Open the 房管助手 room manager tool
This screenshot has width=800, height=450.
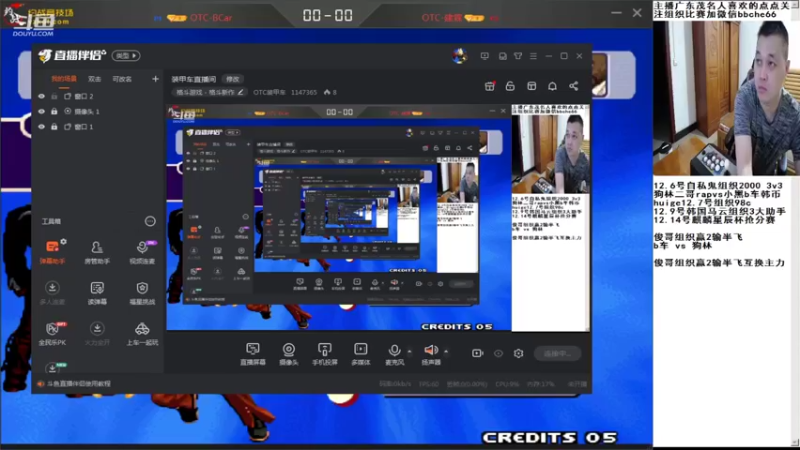click(97, 252)
